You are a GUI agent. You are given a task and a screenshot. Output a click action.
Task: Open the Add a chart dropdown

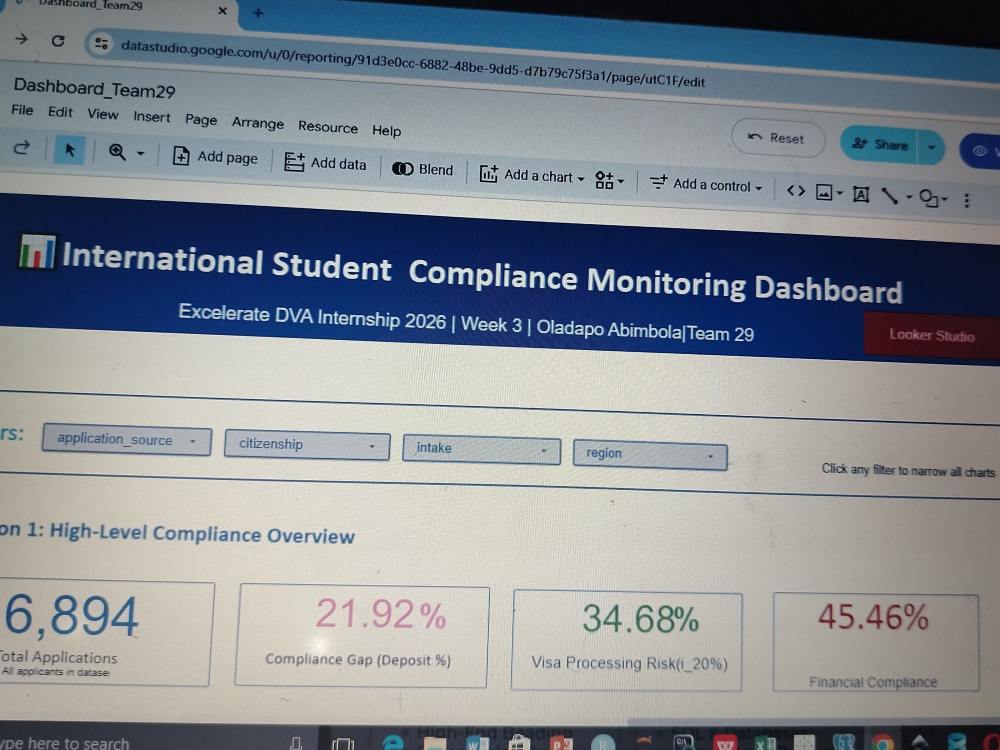[x=532, y=175]
